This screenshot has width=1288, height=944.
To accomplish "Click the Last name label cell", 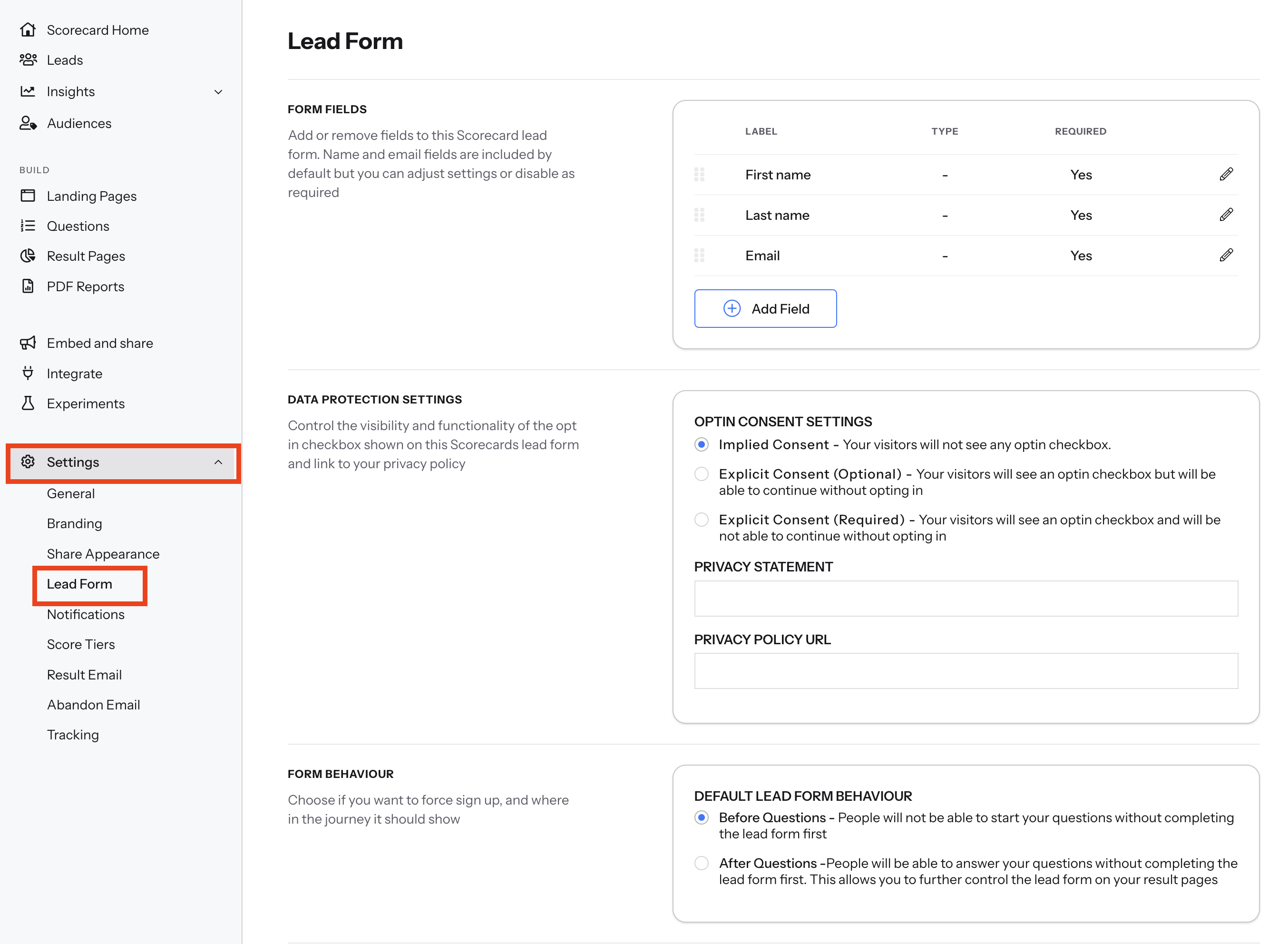I will click(x=777, y=216).
